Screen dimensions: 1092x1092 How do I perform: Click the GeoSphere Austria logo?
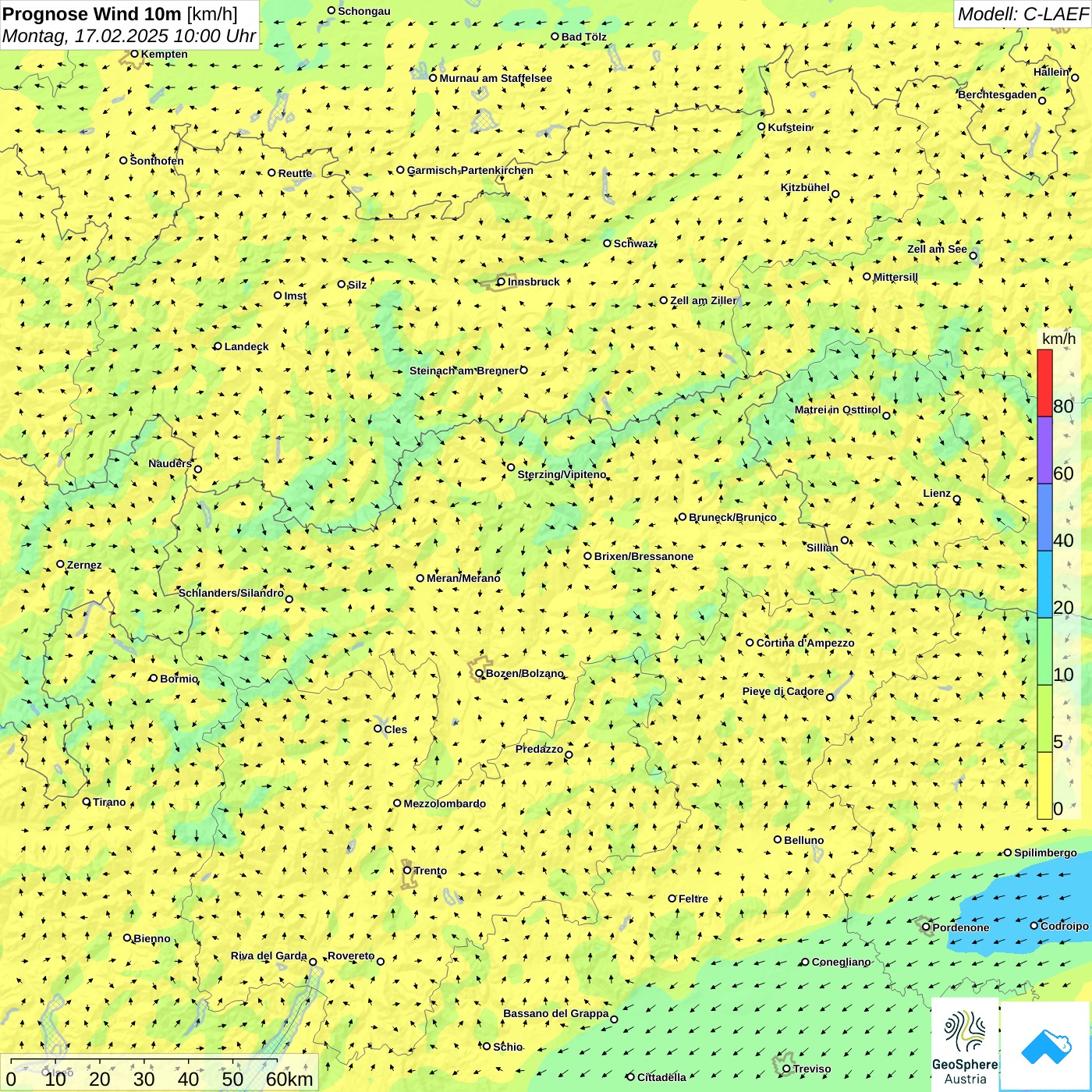pos(965,1044)
